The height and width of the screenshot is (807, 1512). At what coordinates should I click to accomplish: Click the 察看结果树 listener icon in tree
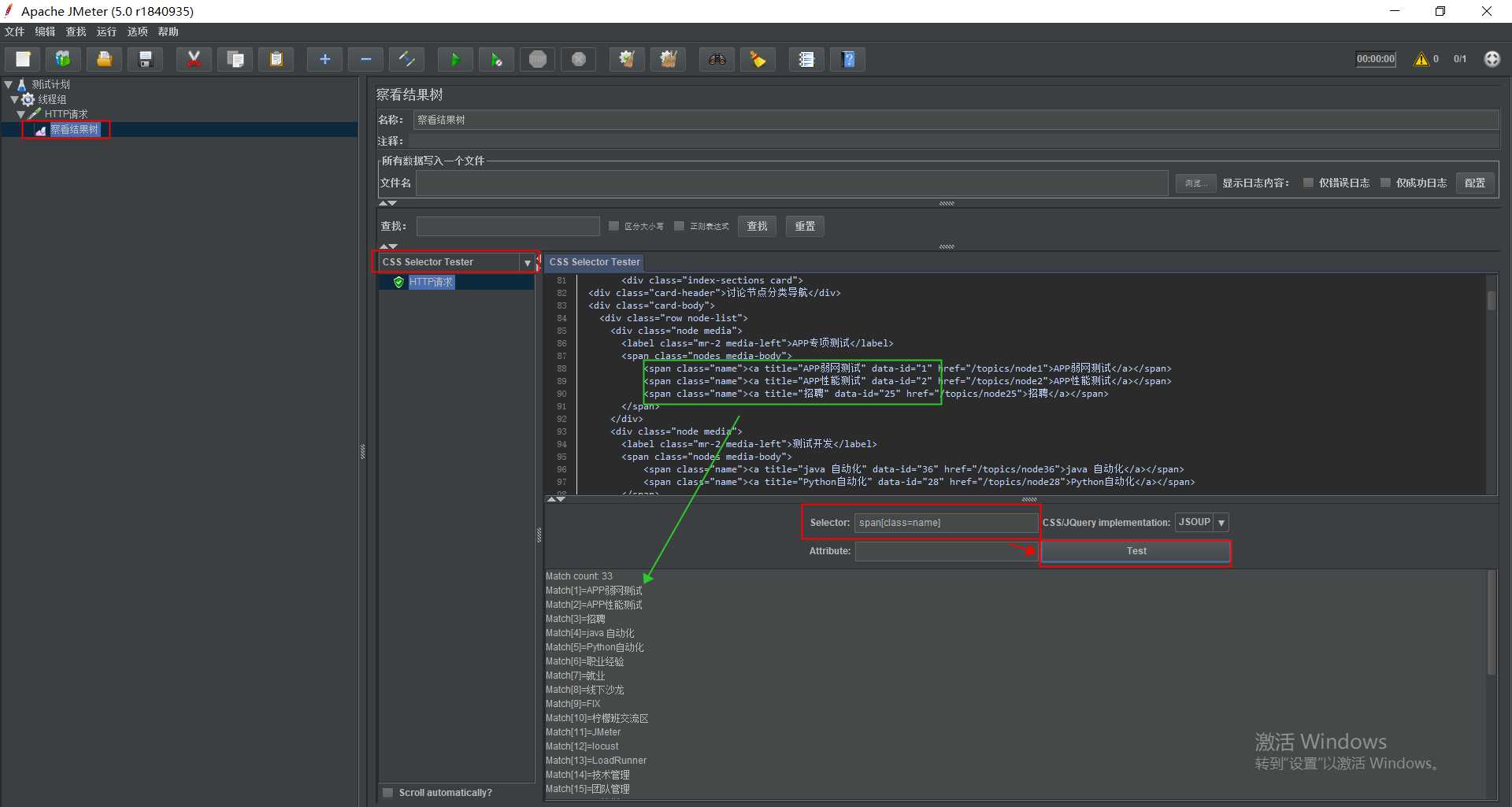pyautogui.click(x=40, y=130)
